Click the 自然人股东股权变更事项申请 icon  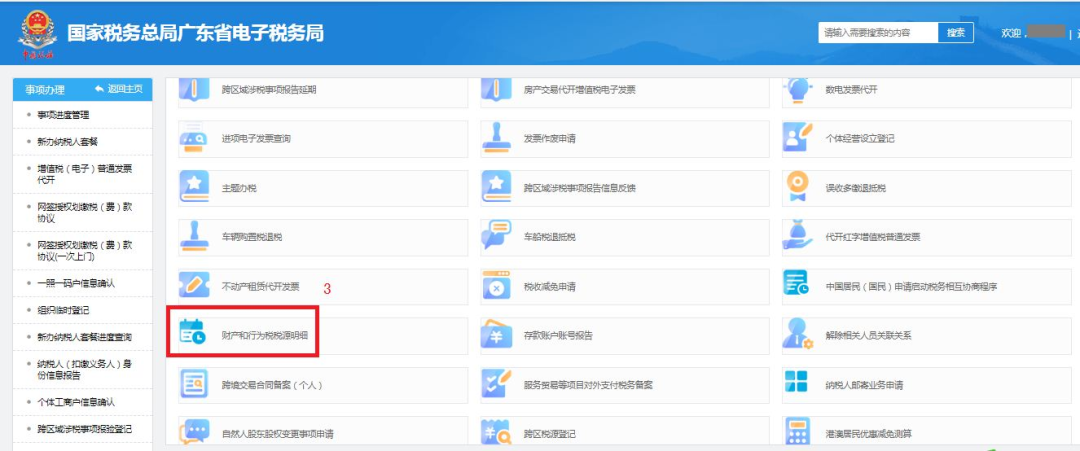194,432
